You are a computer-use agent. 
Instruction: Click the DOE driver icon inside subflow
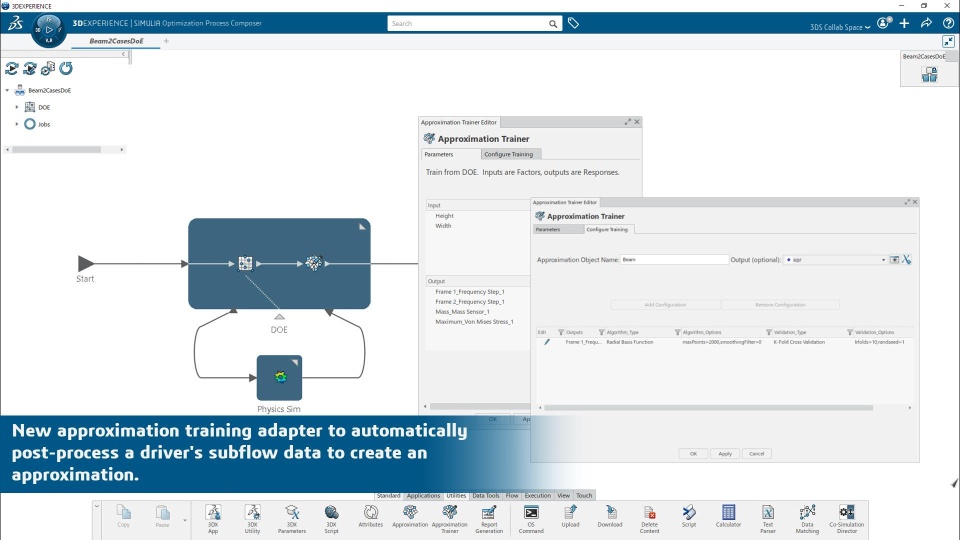click(245, 263)
